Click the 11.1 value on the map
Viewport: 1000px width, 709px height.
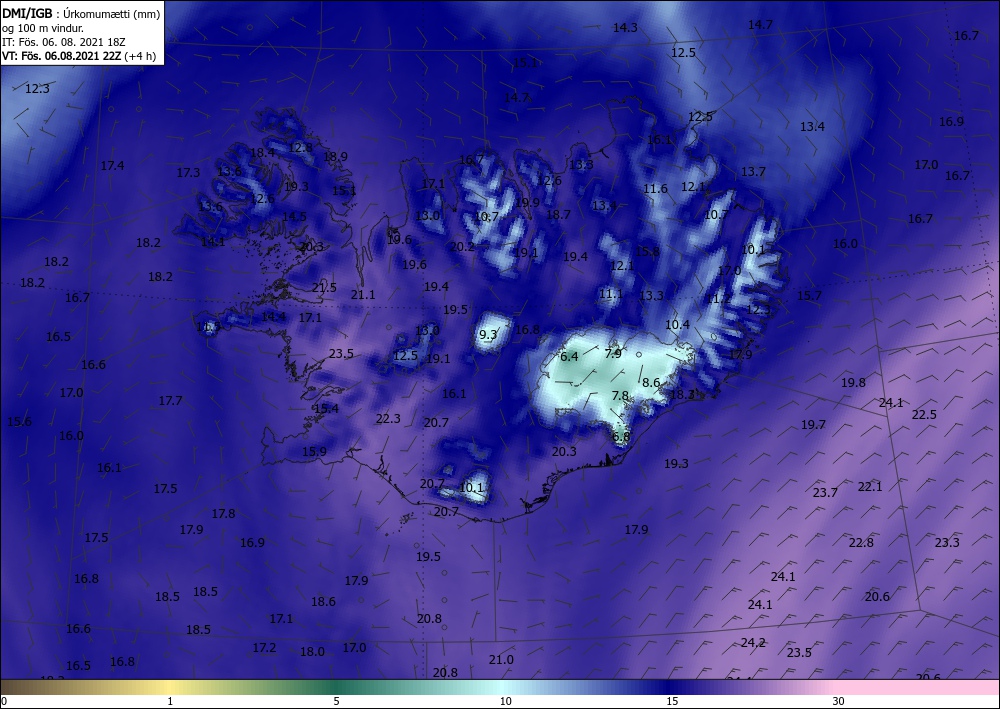coord(611,294)
